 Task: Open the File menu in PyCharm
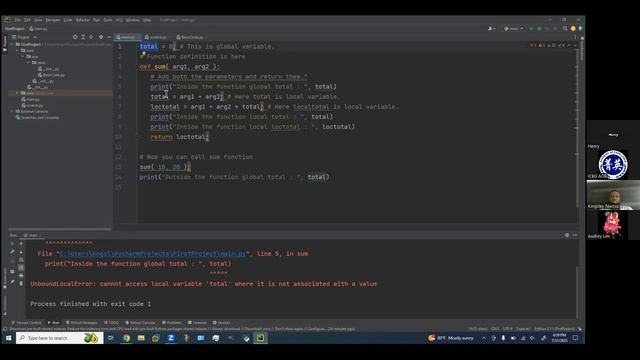[18, 20]
